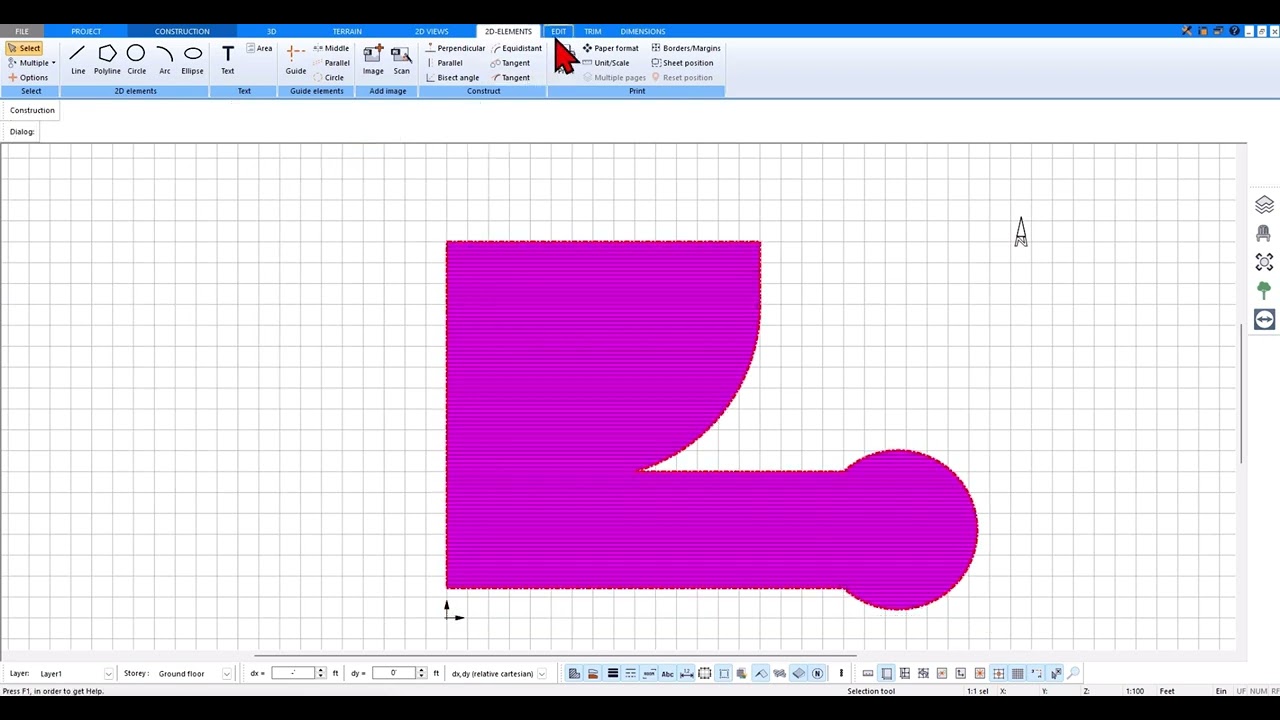
Task: Toggle the Select mode button
Action: [x=23, y=48]
